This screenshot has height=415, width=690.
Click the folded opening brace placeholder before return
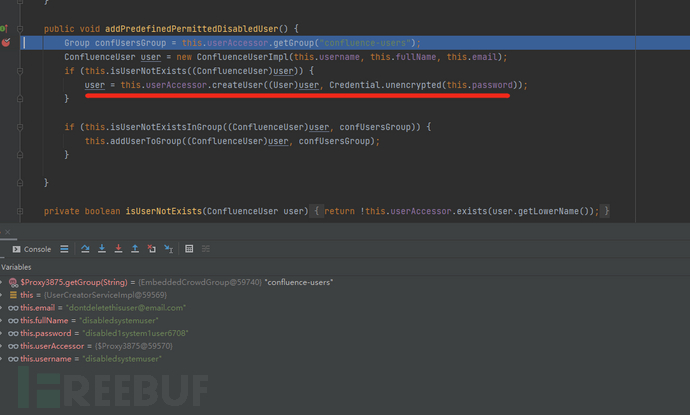point(316,211)
